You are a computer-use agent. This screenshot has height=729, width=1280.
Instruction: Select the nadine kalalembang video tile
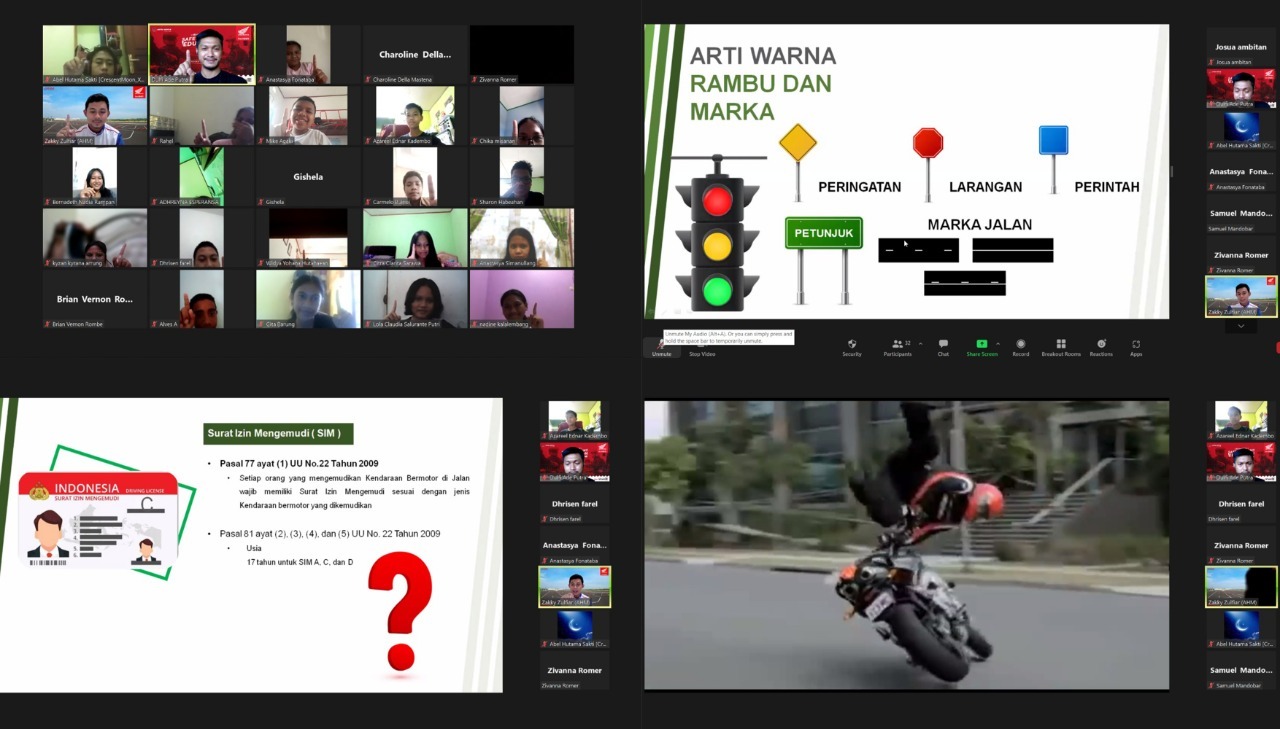[x=521, y=299]
